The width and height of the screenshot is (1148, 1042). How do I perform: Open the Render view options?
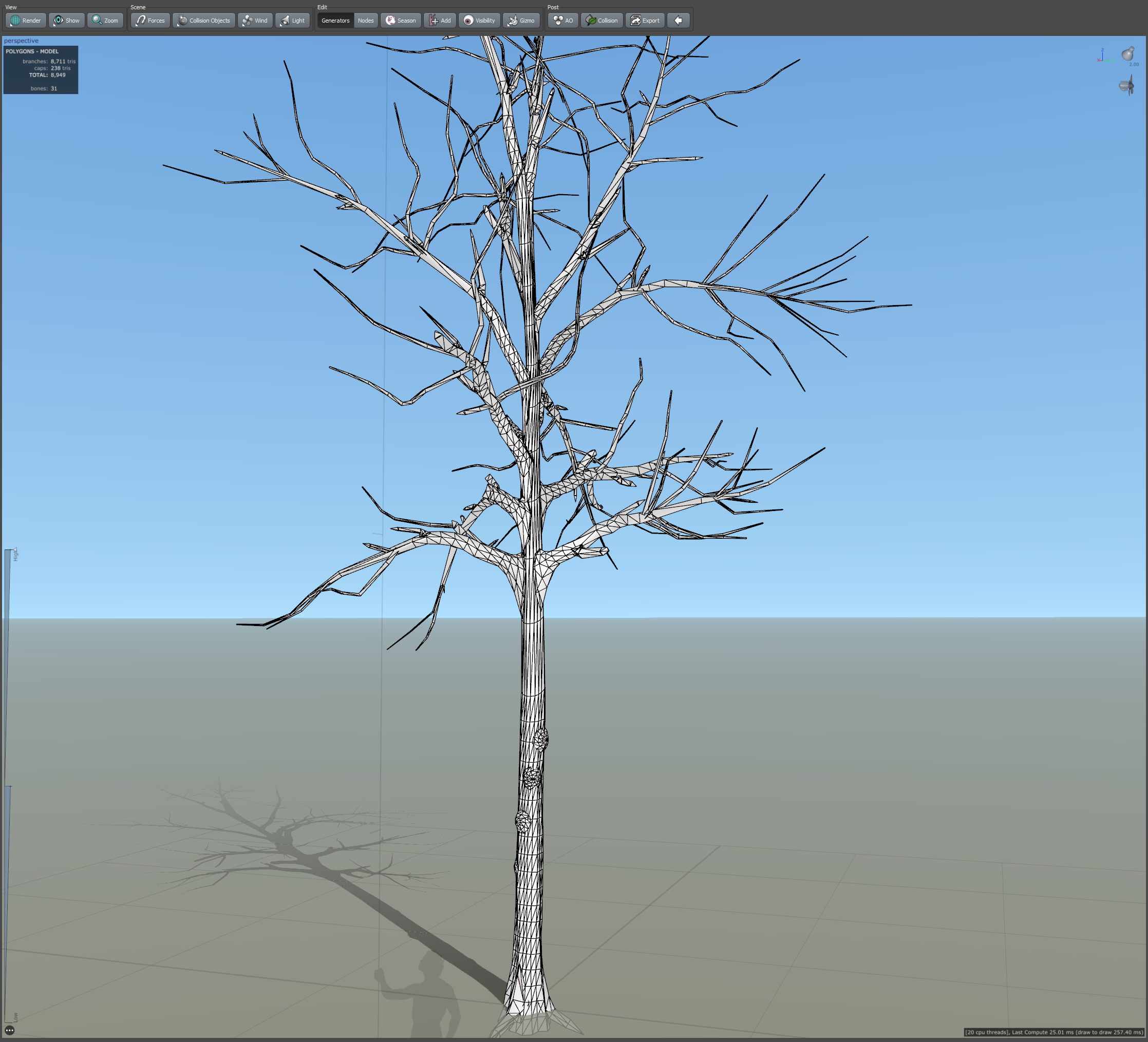[x=26, y=21]
